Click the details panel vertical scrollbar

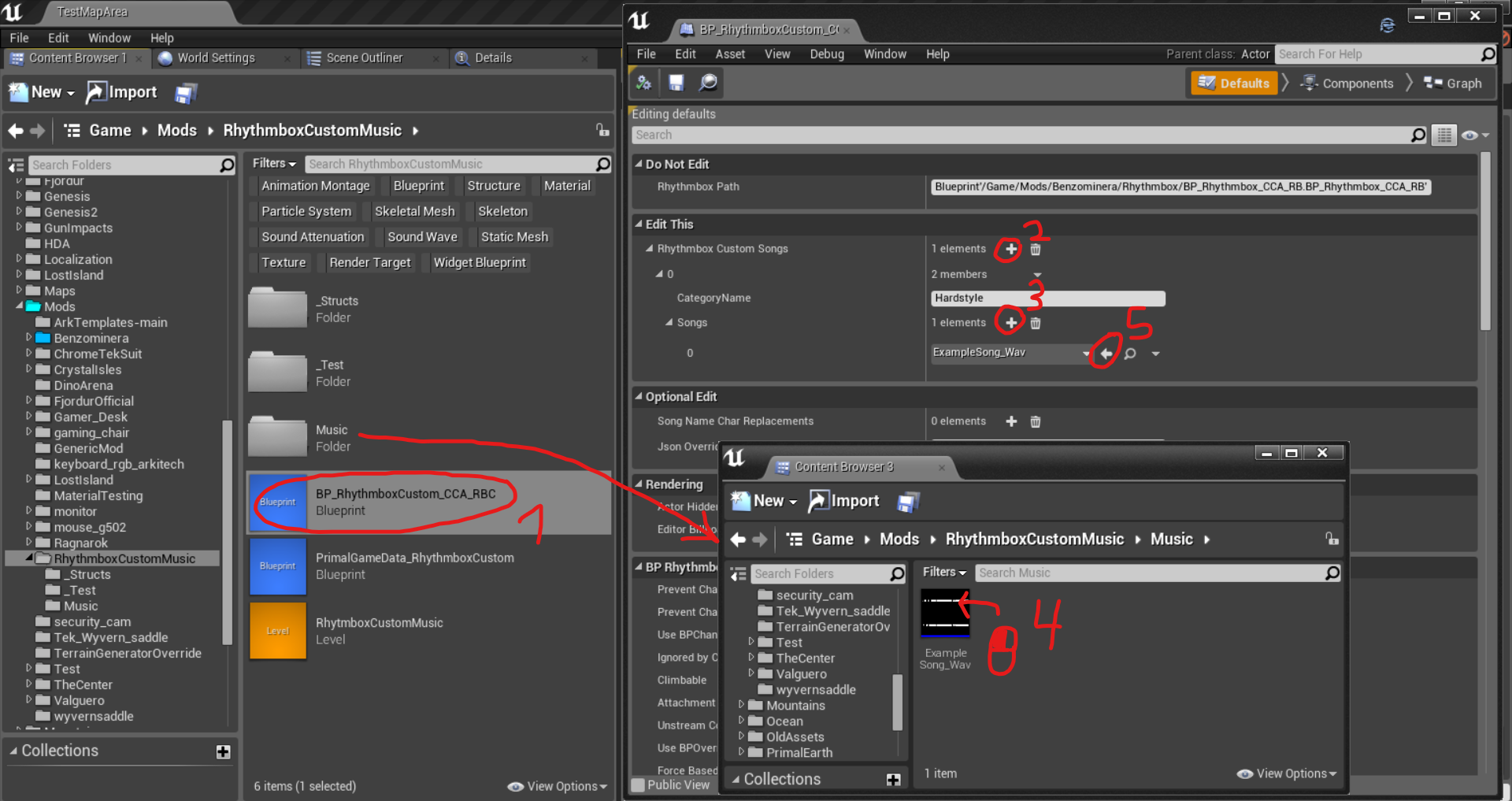tap(1485, 241)
